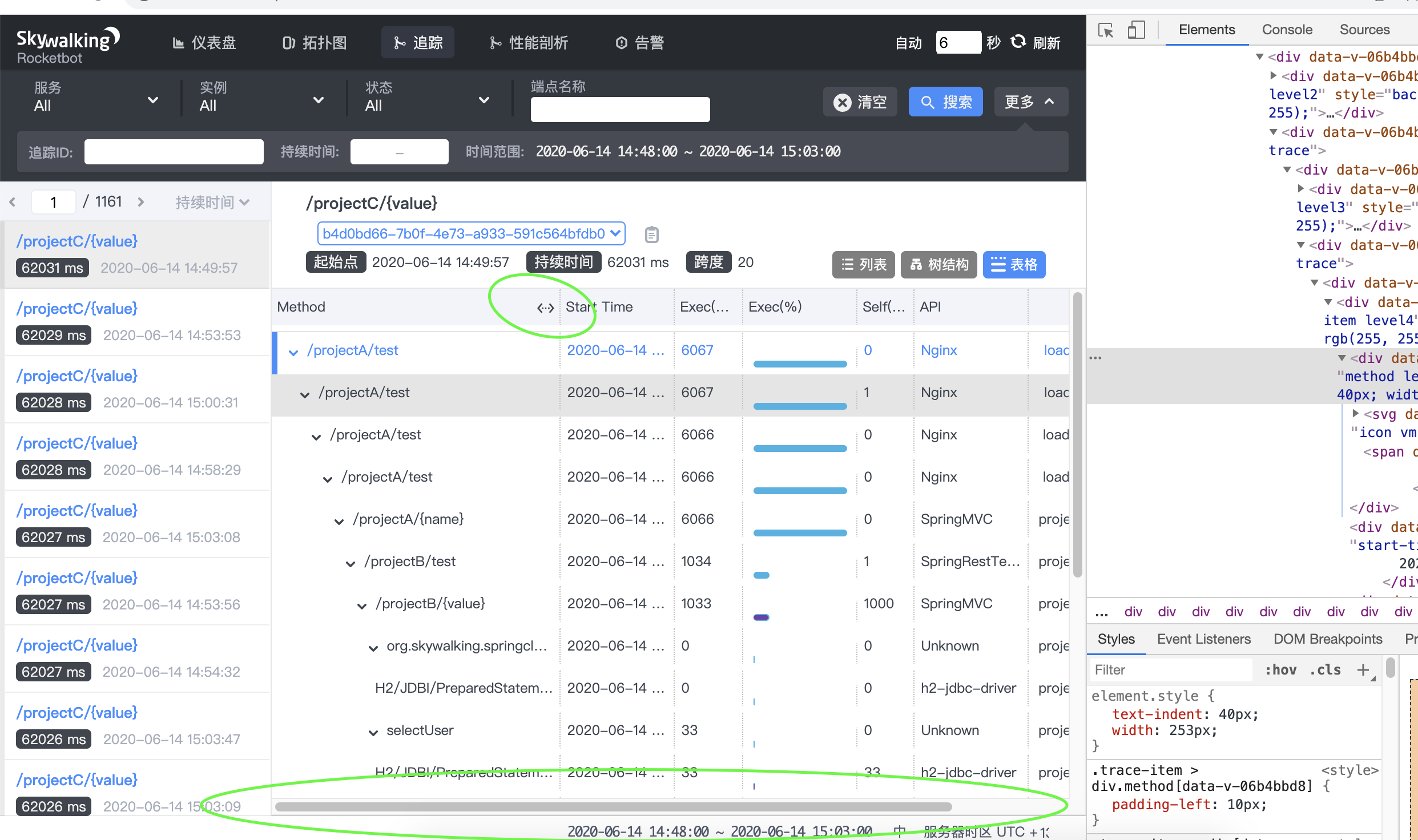Toggle :hov element state panel
Screen dimensions: 1418x840
point(1280,669)
